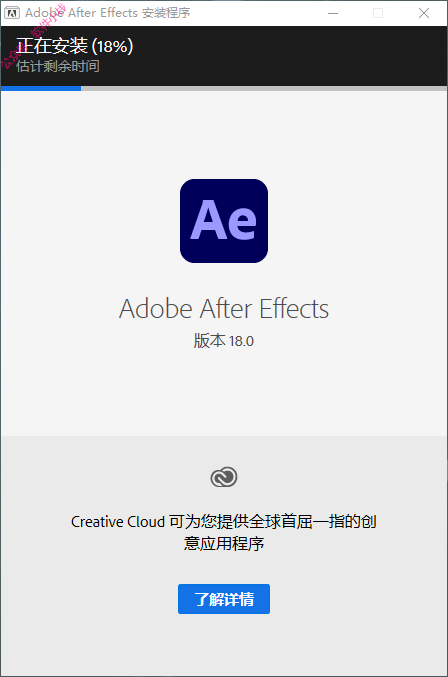Click the Creative Cloud description first line
The width and height of the screenshot is (448, 677).
[x=224, y=522]
